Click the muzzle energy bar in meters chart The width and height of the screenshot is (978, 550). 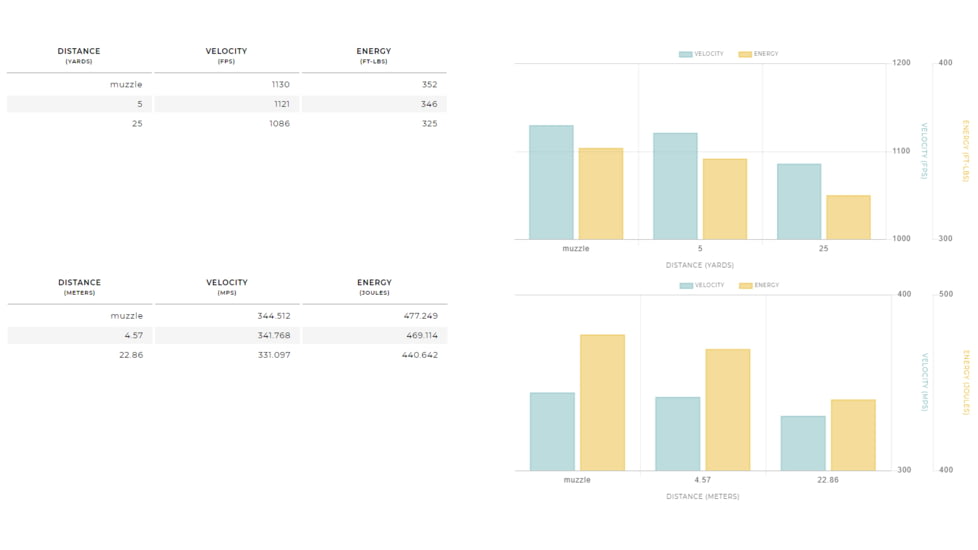[602, 402]
